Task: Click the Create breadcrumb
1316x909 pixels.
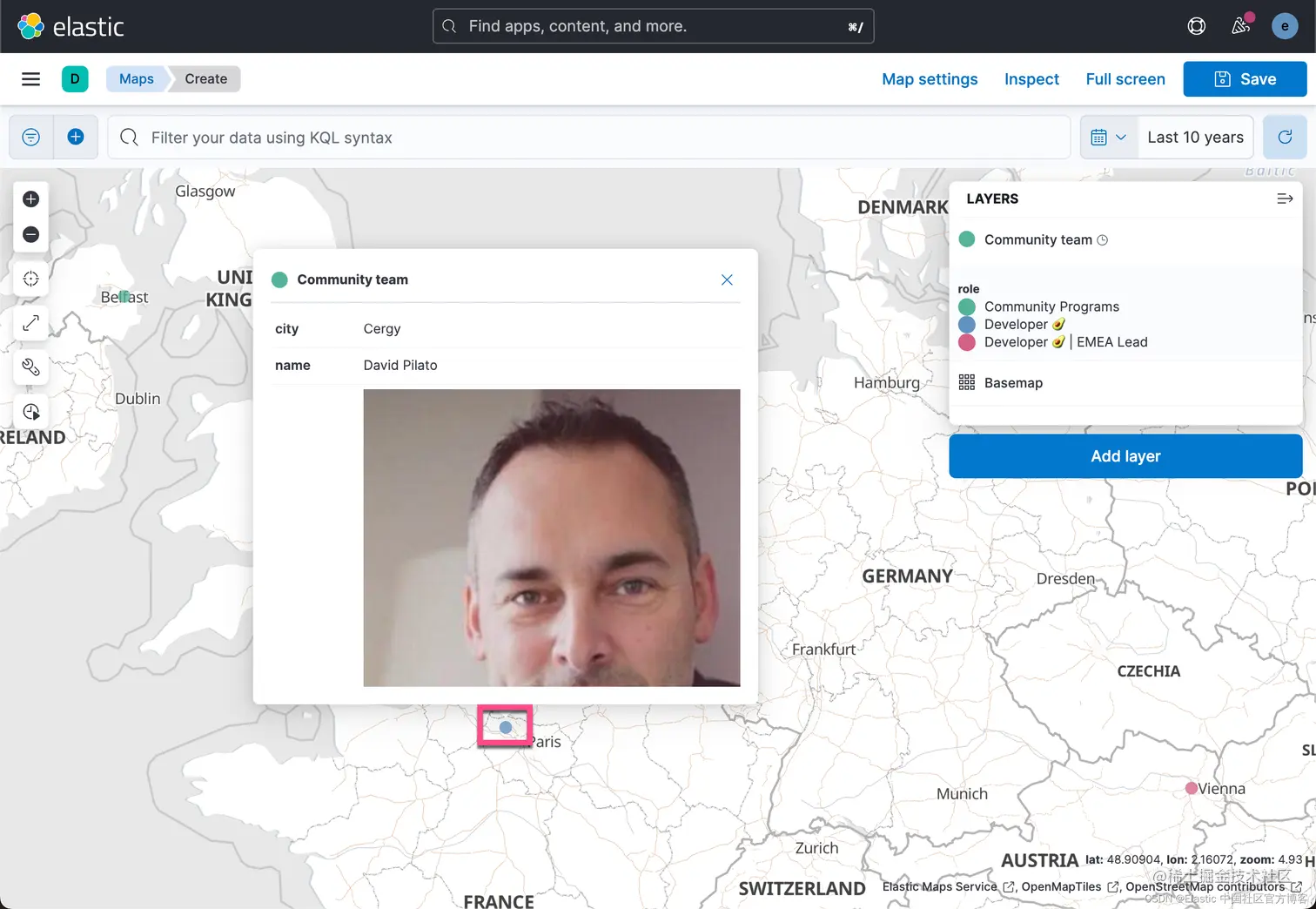Action: click(x=205, y=79)
